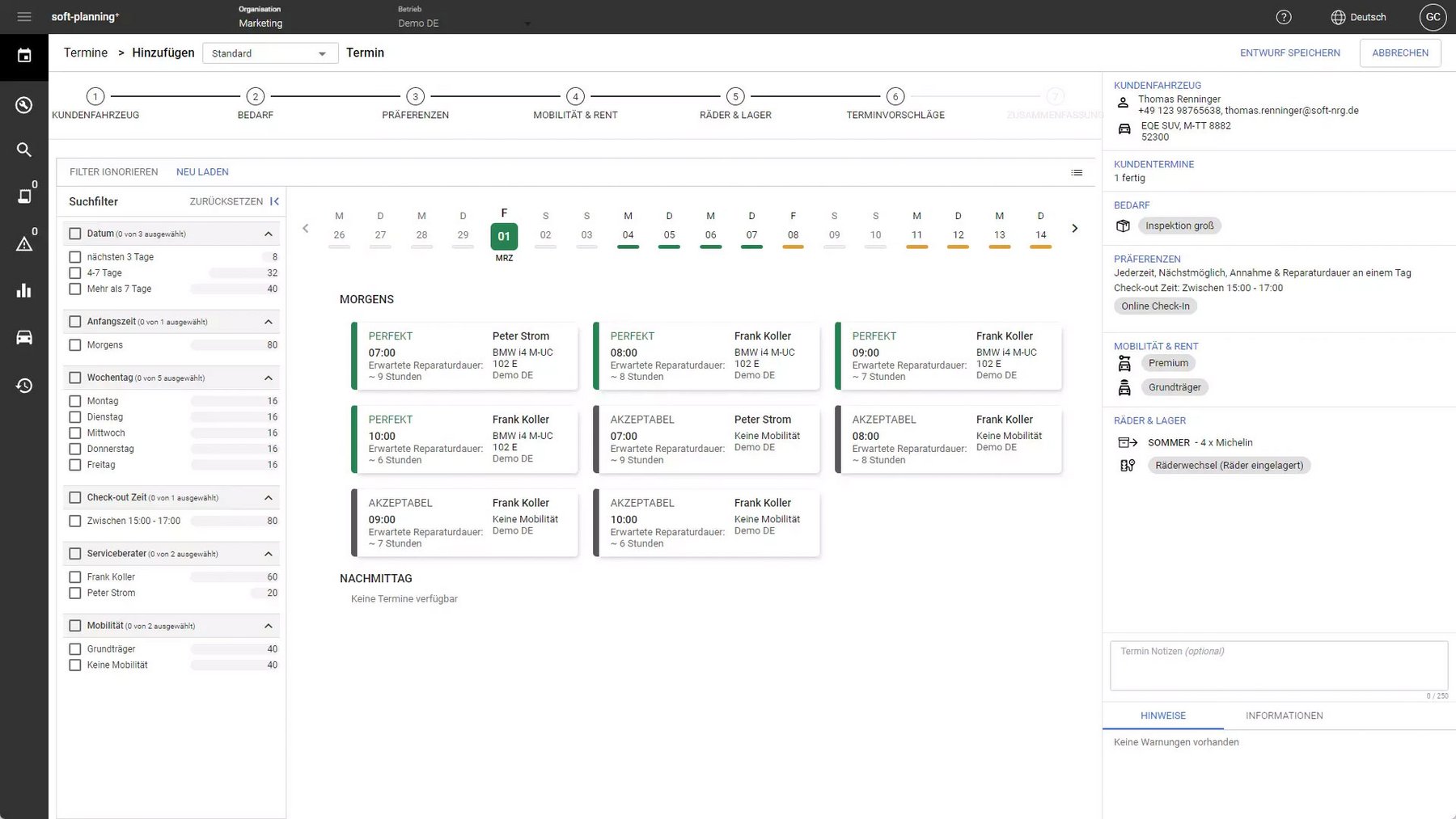Open the Betrieb Demo DE dropdown
The image size is (1456, 819).
464,23
